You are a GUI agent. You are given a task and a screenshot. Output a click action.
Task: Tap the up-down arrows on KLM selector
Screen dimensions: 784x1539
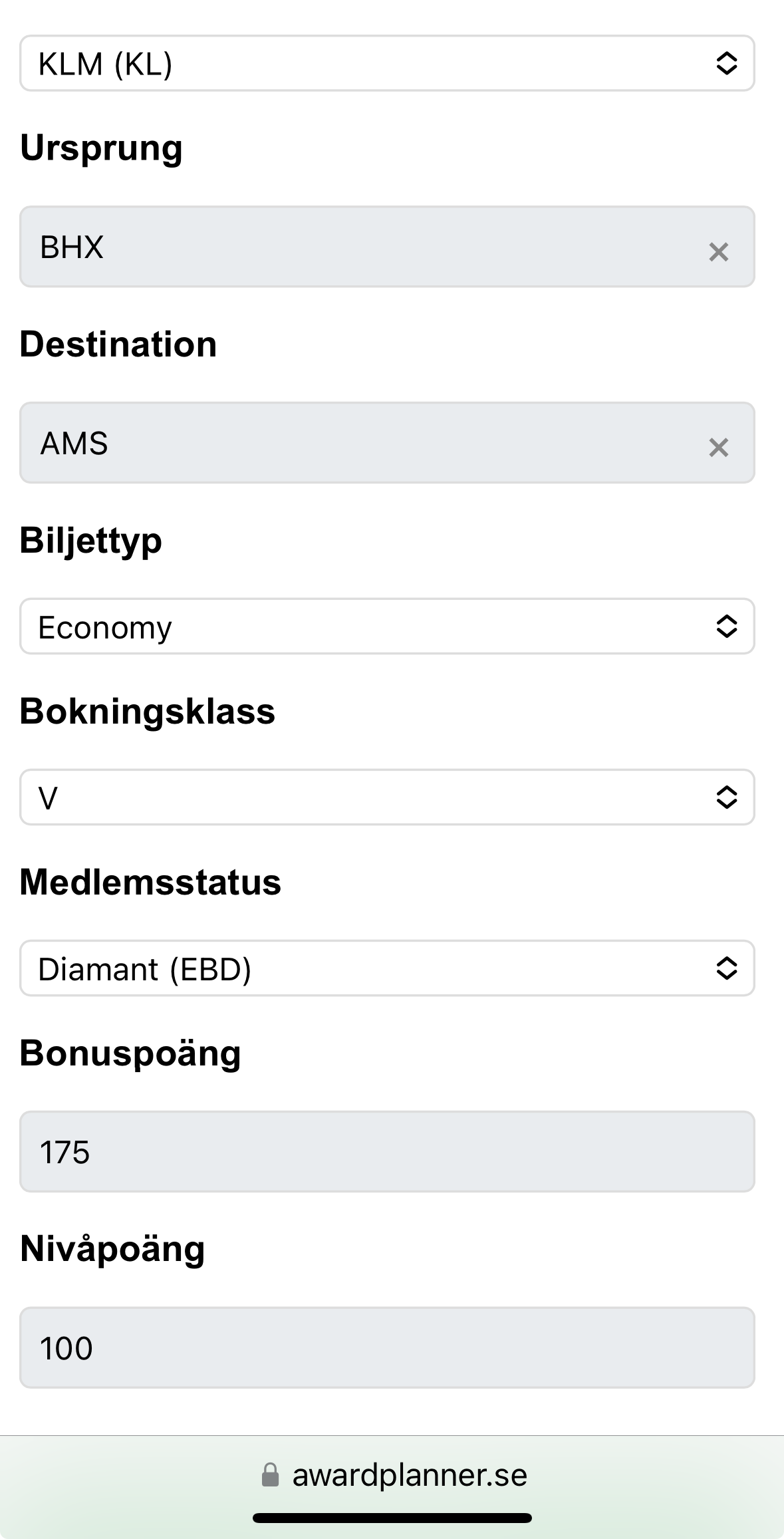coord(726,63)
